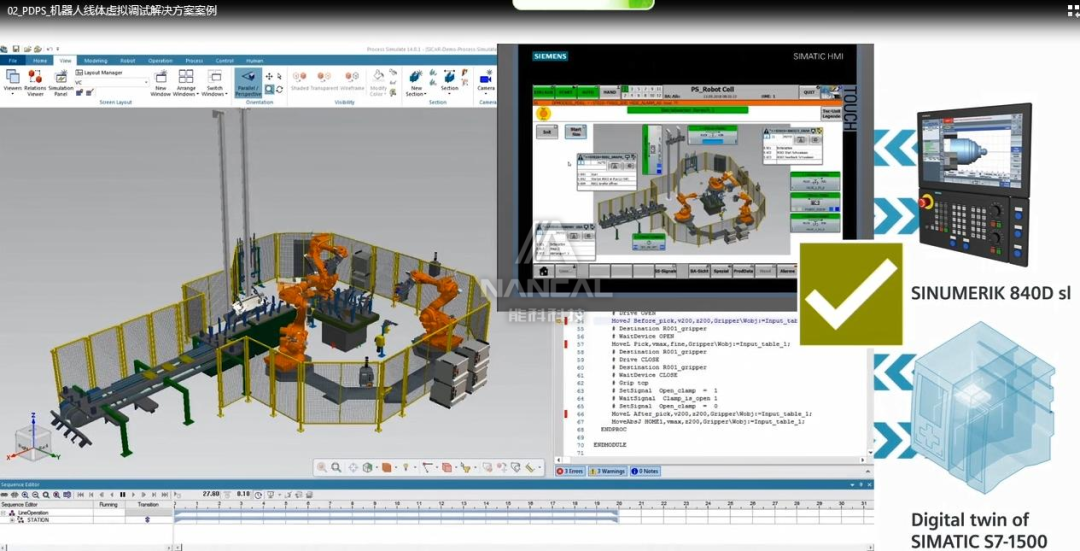
Task: Open the VC layout combo box
Action: (x=112, y=83)
